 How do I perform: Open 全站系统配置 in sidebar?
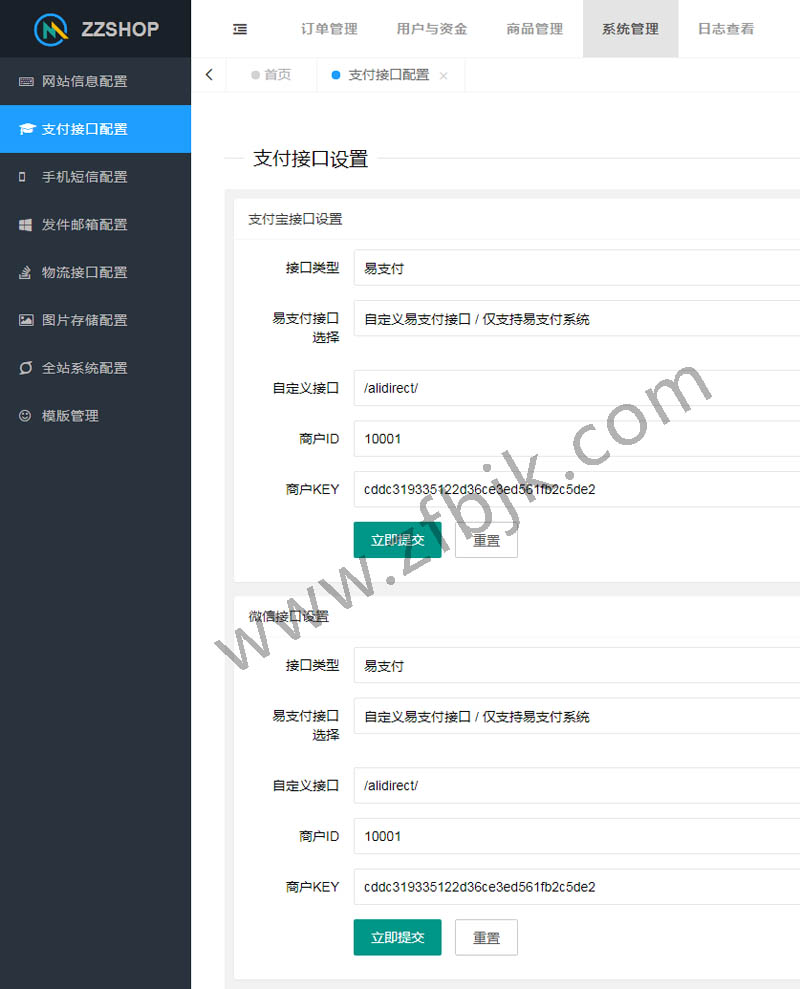[x=95, y=368]
